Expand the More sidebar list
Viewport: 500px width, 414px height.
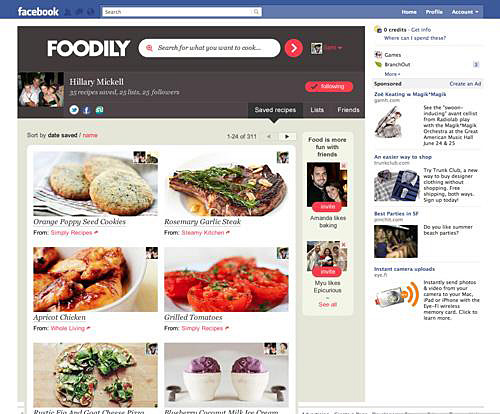[392, 74]
